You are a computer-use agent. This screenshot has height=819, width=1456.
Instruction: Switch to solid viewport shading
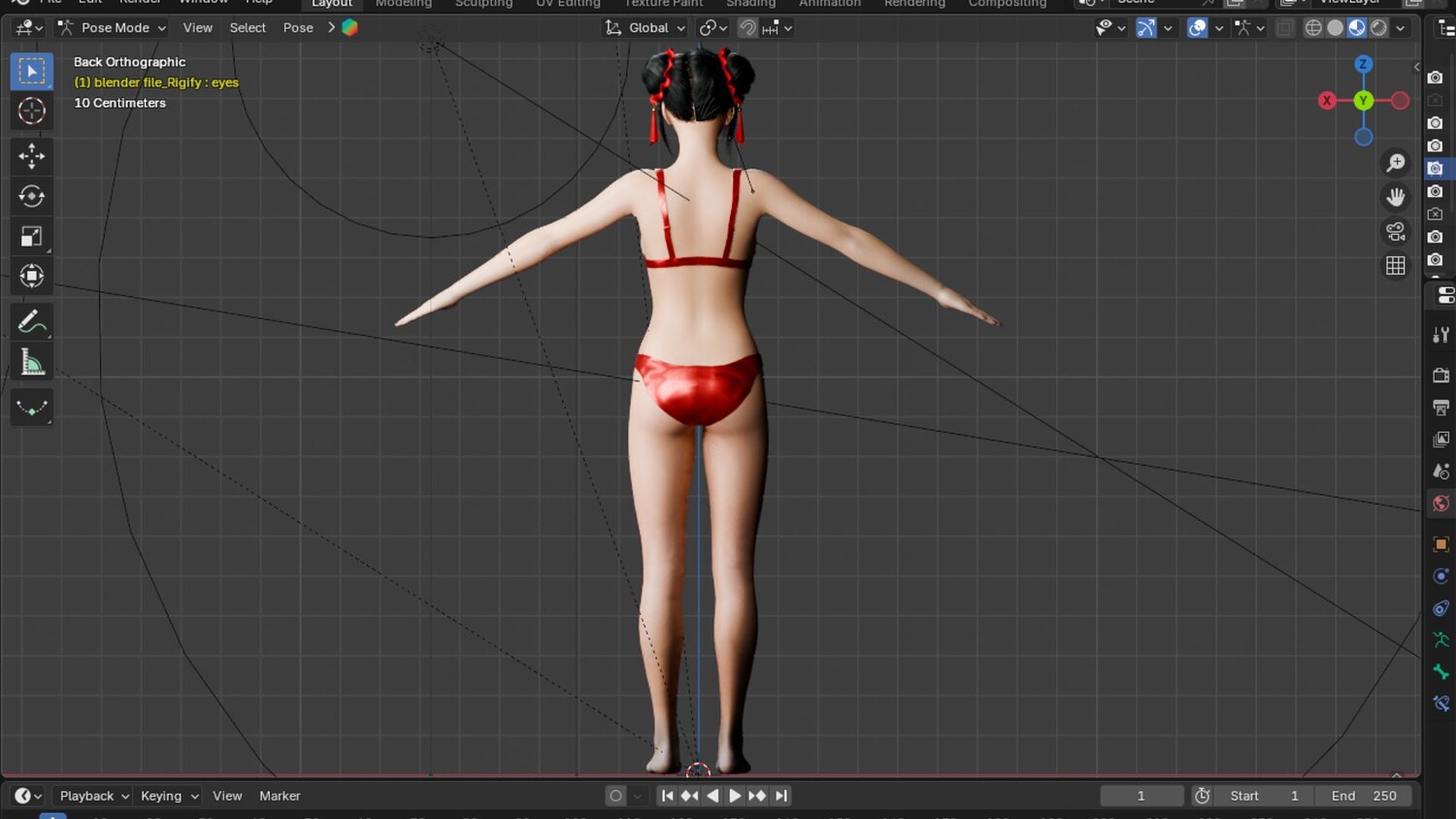[1336, 28]
